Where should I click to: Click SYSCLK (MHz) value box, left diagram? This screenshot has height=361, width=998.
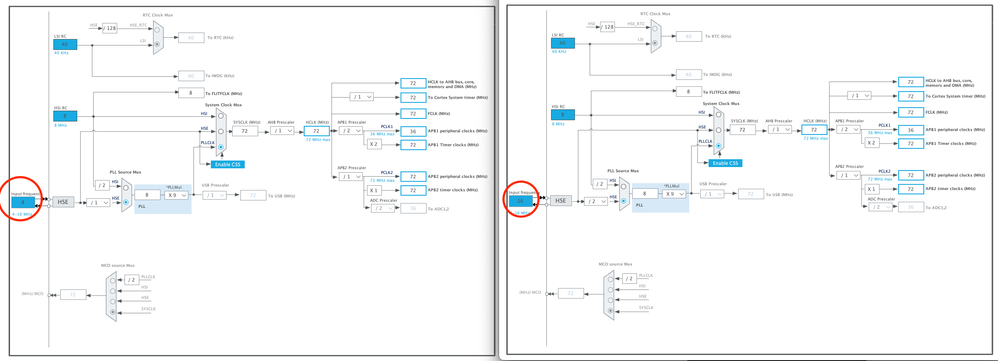pyautogui.click(x=244, y=131)
